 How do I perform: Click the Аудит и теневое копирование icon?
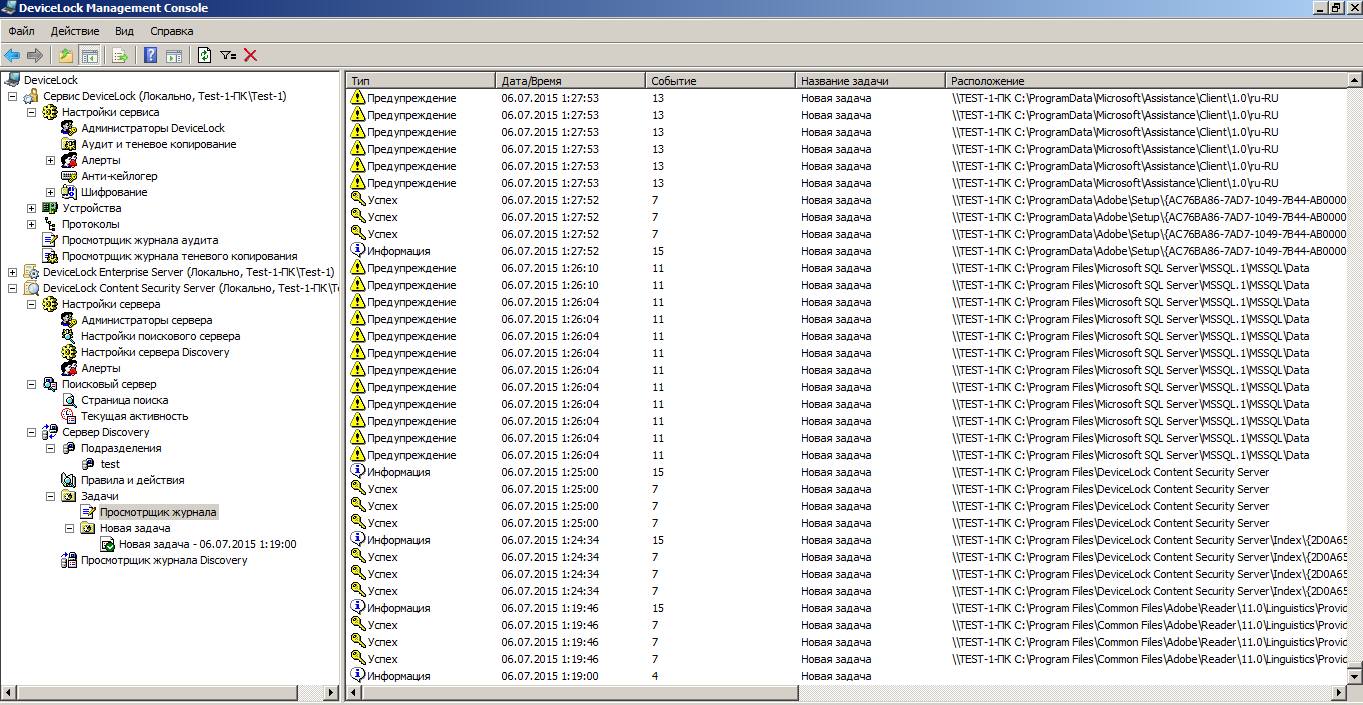coord(69,144)
